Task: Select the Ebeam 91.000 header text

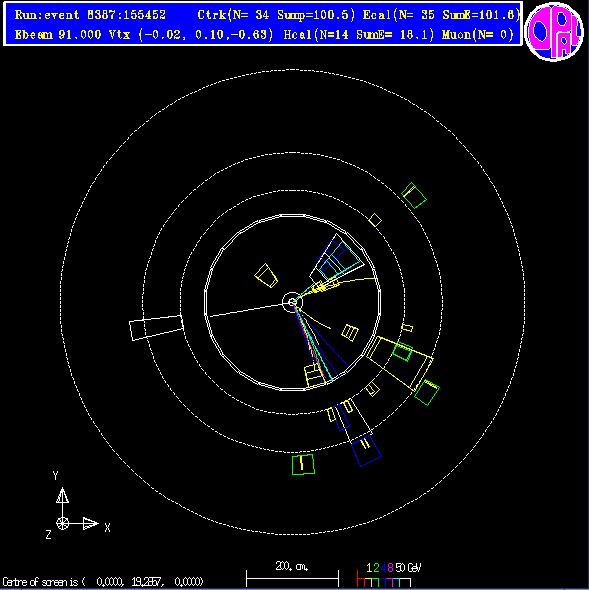Action: pyautogui.click(x=58, y=35)
